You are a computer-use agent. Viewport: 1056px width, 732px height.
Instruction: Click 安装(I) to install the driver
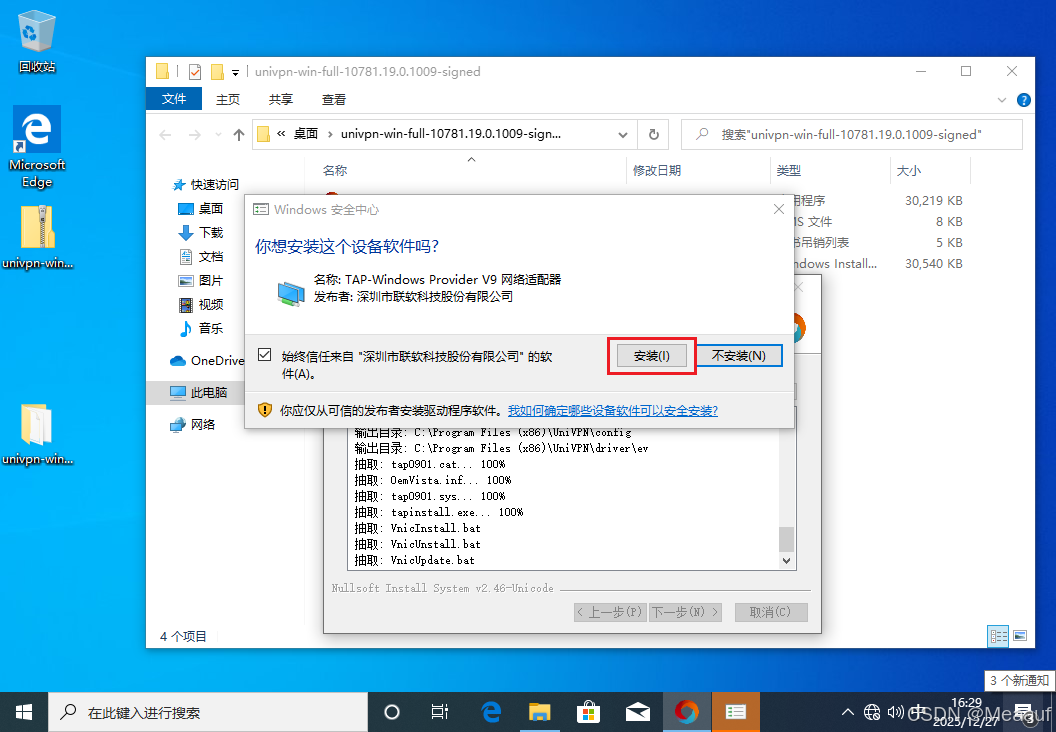(651, 356)
